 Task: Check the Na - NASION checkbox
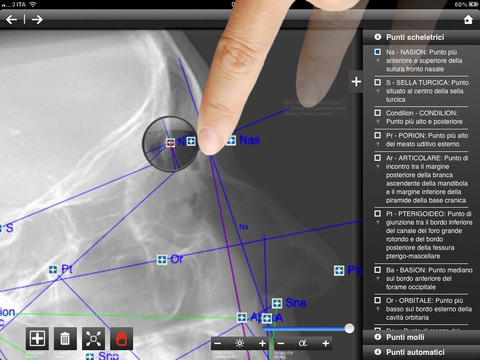(377, 52)
